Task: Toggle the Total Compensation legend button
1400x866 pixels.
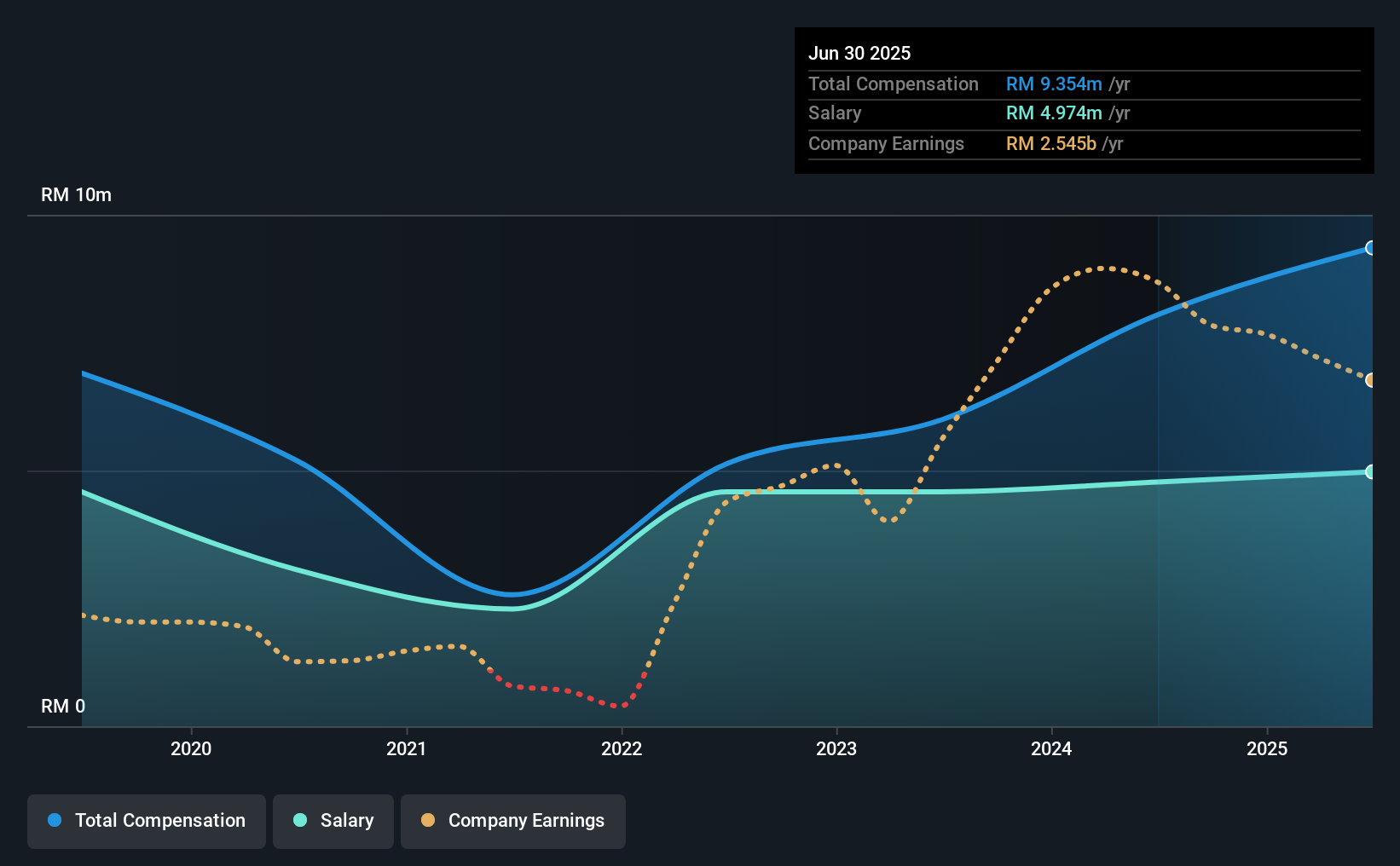Action: pos(147,821)
